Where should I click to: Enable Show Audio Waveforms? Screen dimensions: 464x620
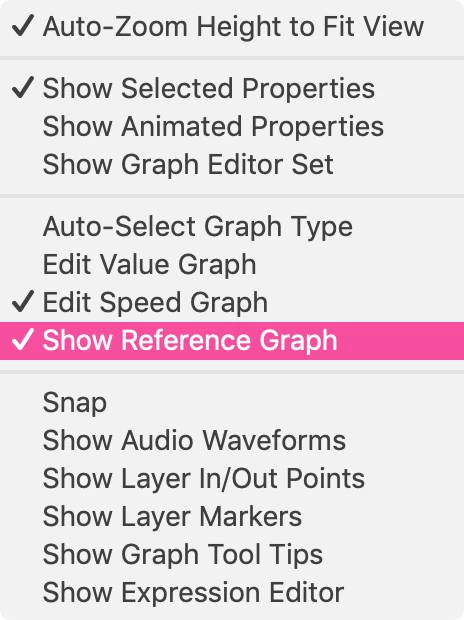coord(232,440)
